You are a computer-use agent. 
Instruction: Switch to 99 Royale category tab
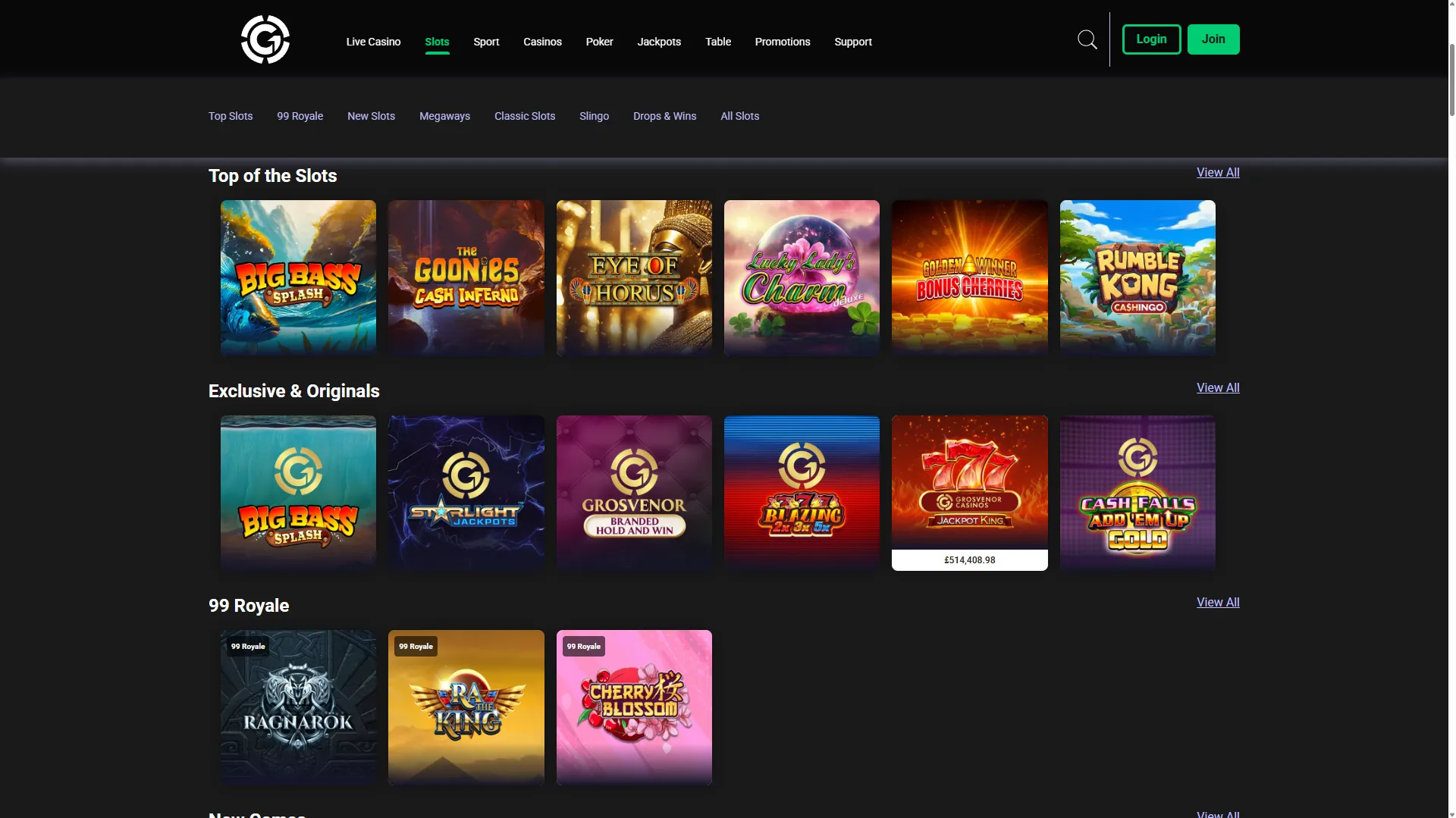coord(300,116)
